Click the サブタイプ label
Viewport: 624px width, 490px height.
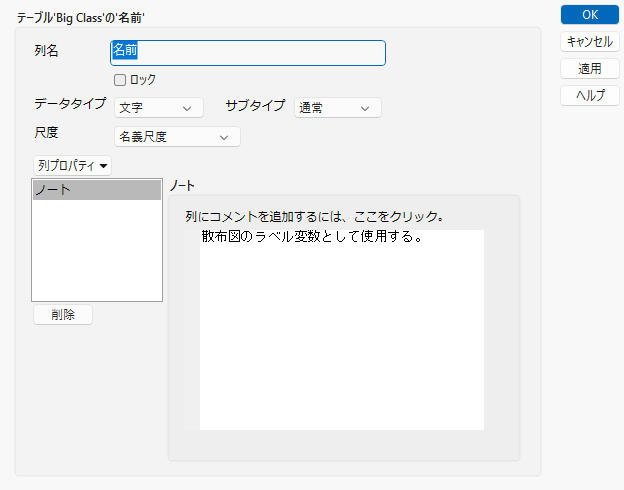tap(255, 105)
